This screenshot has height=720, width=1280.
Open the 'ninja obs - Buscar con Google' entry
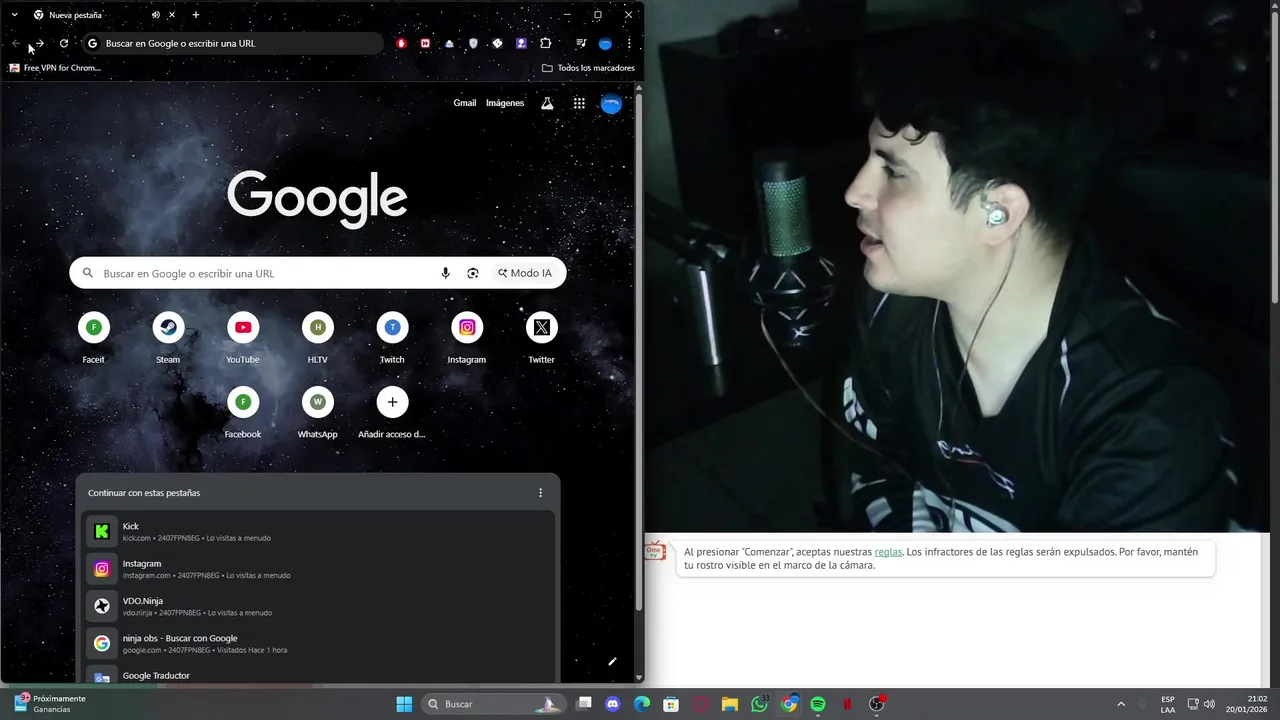pyautogui.click(x=317, y=643)
